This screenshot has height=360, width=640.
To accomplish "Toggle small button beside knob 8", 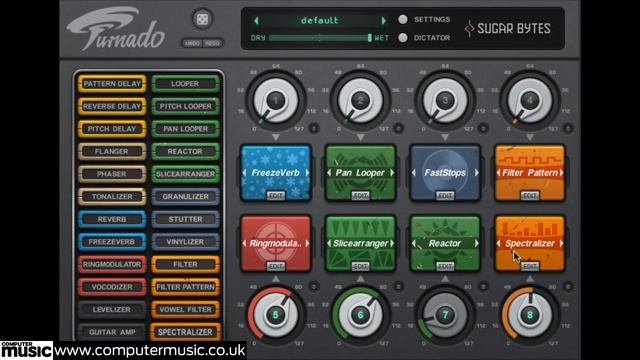I will [x=568, y=287].
